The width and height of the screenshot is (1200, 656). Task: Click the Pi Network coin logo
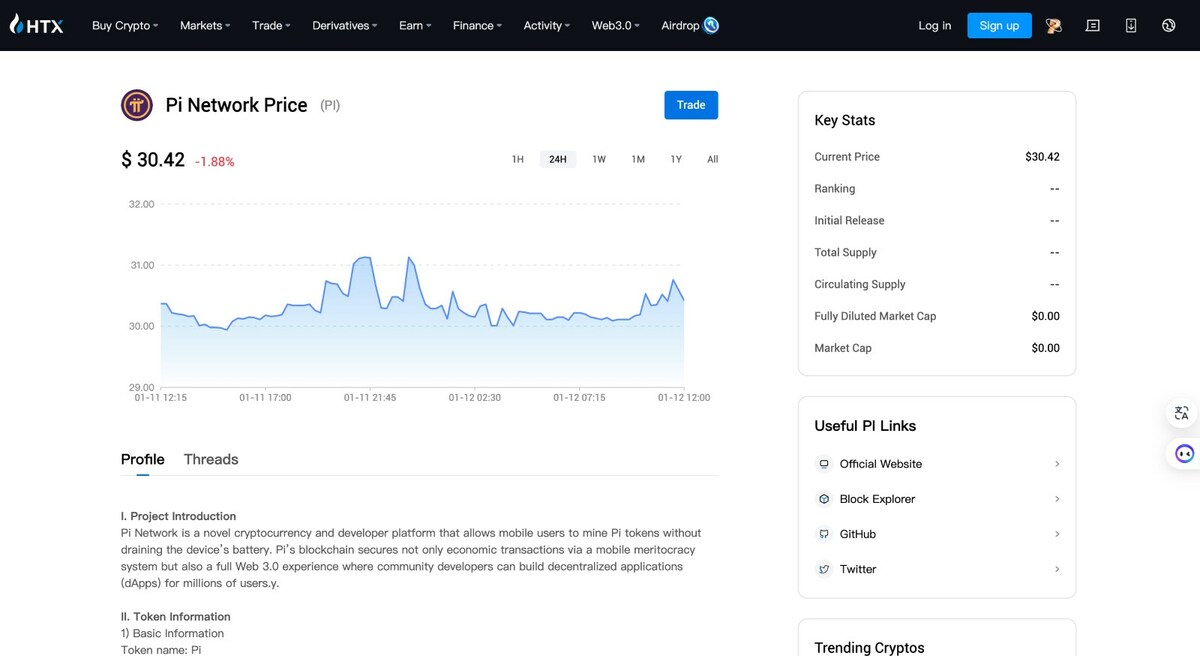tap(137, 105)
